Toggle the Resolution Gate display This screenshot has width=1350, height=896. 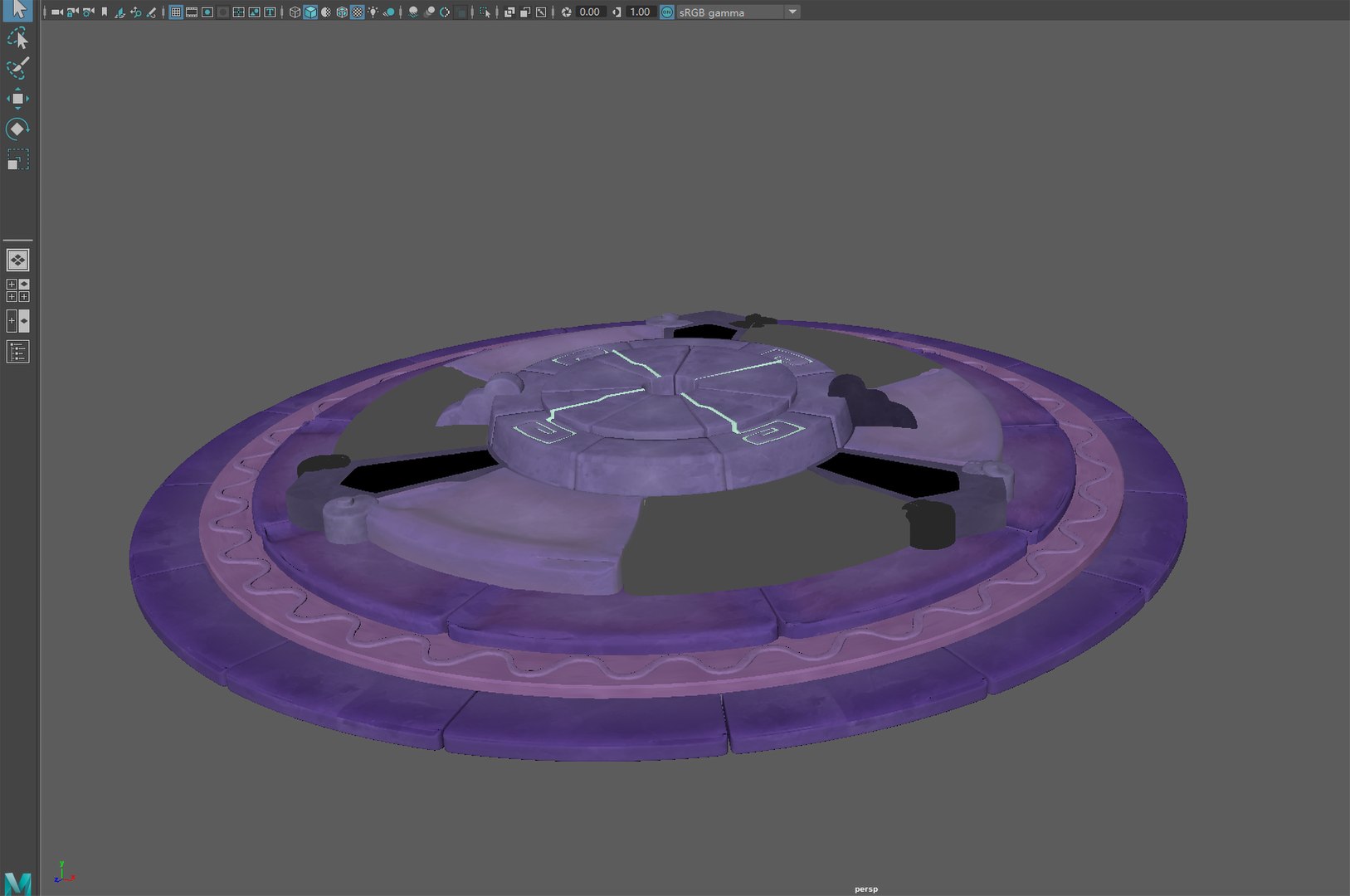coord(207,12)
